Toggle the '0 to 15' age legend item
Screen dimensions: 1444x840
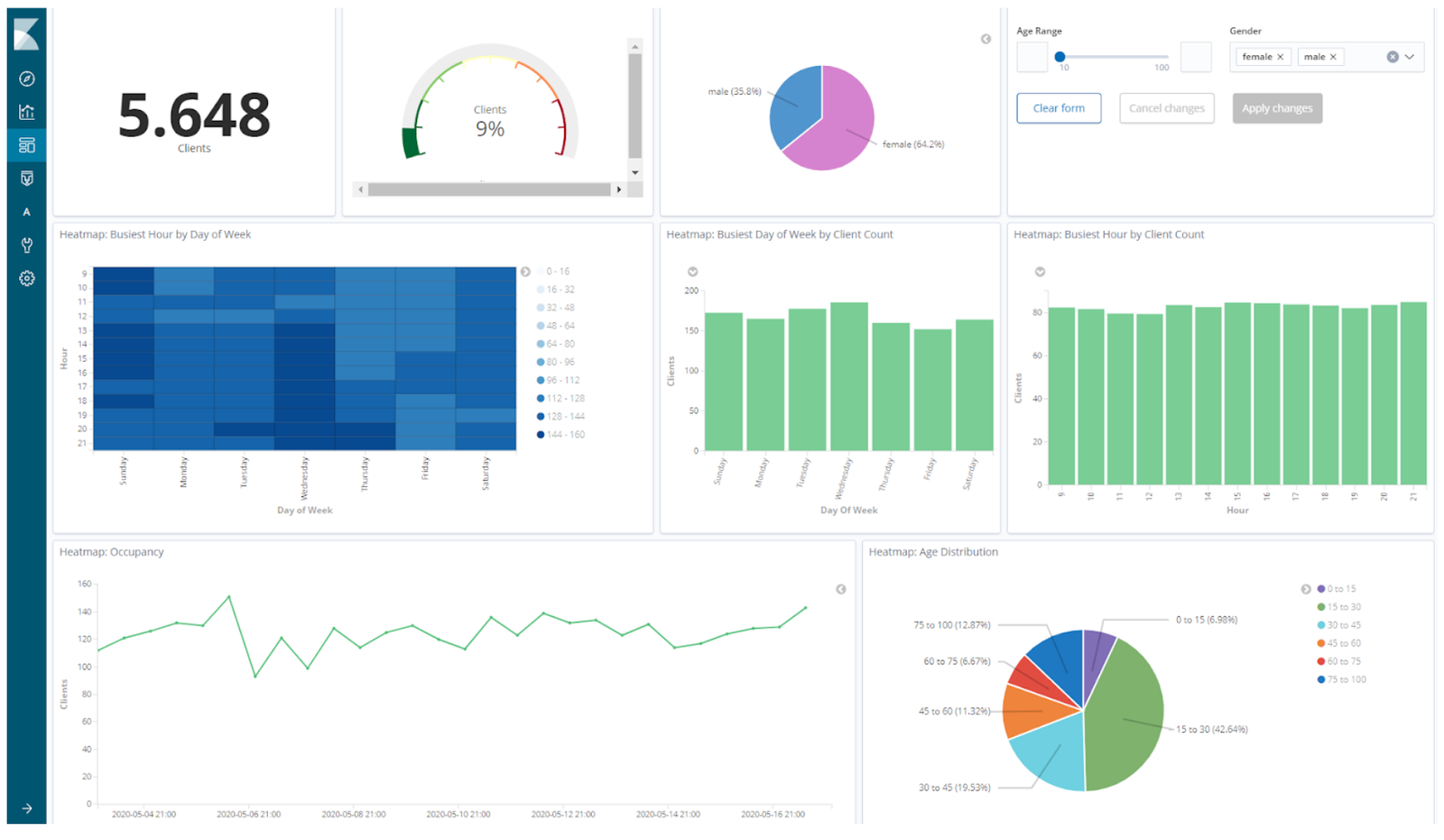1337,589
